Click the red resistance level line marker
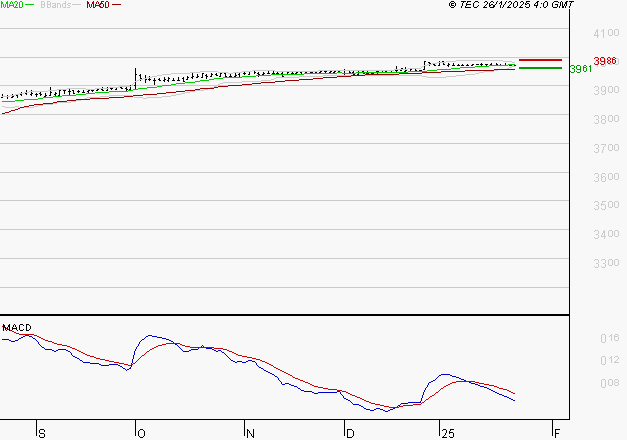This screenshot has width=627, height=440. point(540,60)
